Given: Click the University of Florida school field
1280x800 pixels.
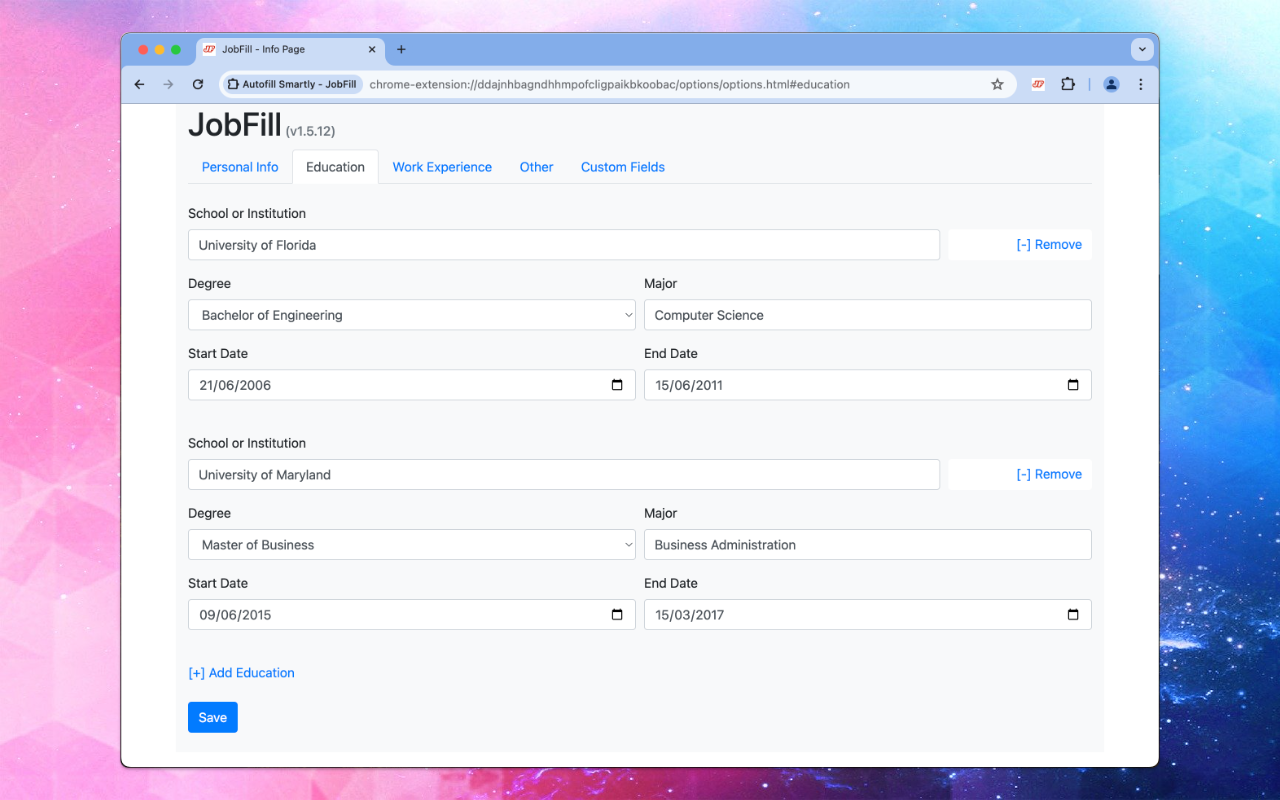Looking at the screenshot, I should [564, 245].
